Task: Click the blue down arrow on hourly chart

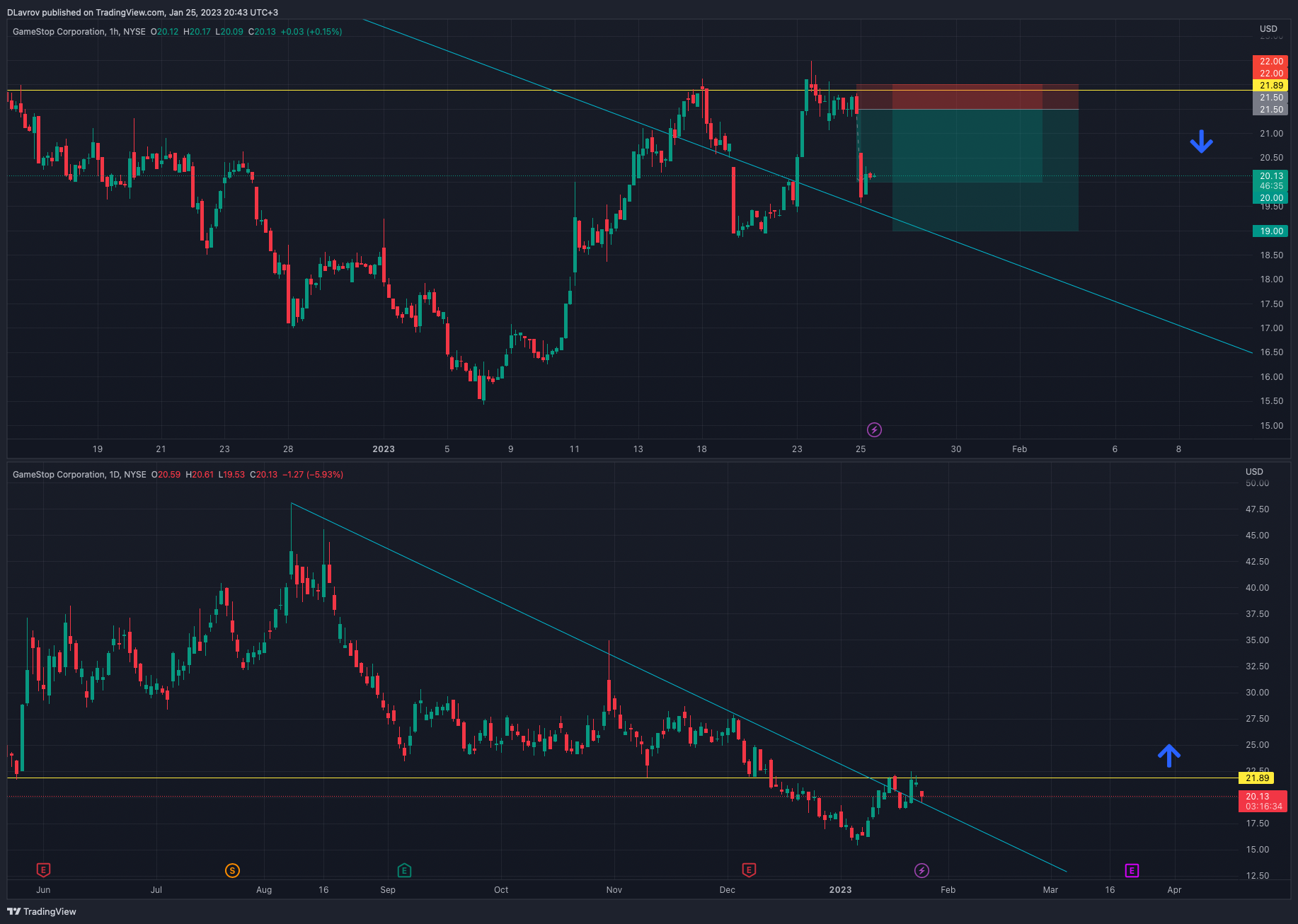Action: click(1201, 142)
